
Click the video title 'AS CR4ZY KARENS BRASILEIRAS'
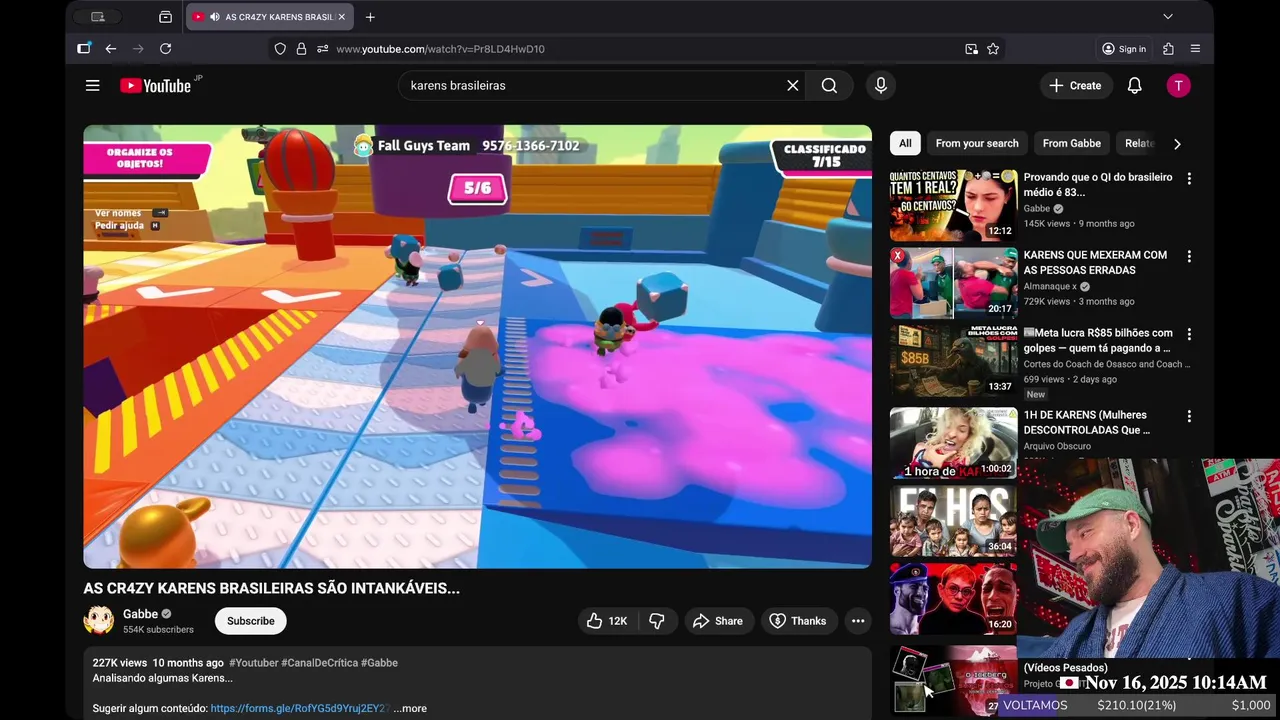(x=272, y=589)
